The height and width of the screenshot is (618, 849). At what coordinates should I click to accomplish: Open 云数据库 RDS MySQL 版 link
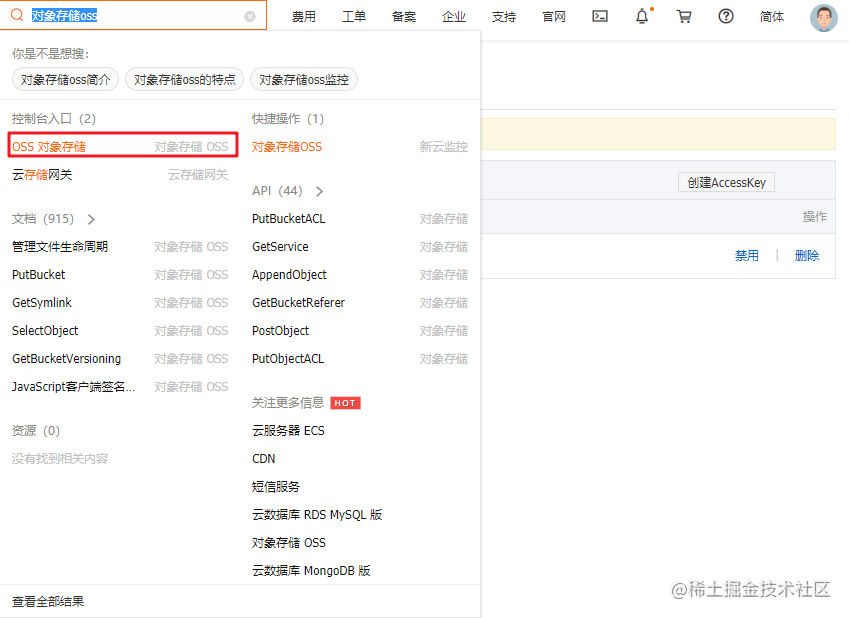(317, 515)
